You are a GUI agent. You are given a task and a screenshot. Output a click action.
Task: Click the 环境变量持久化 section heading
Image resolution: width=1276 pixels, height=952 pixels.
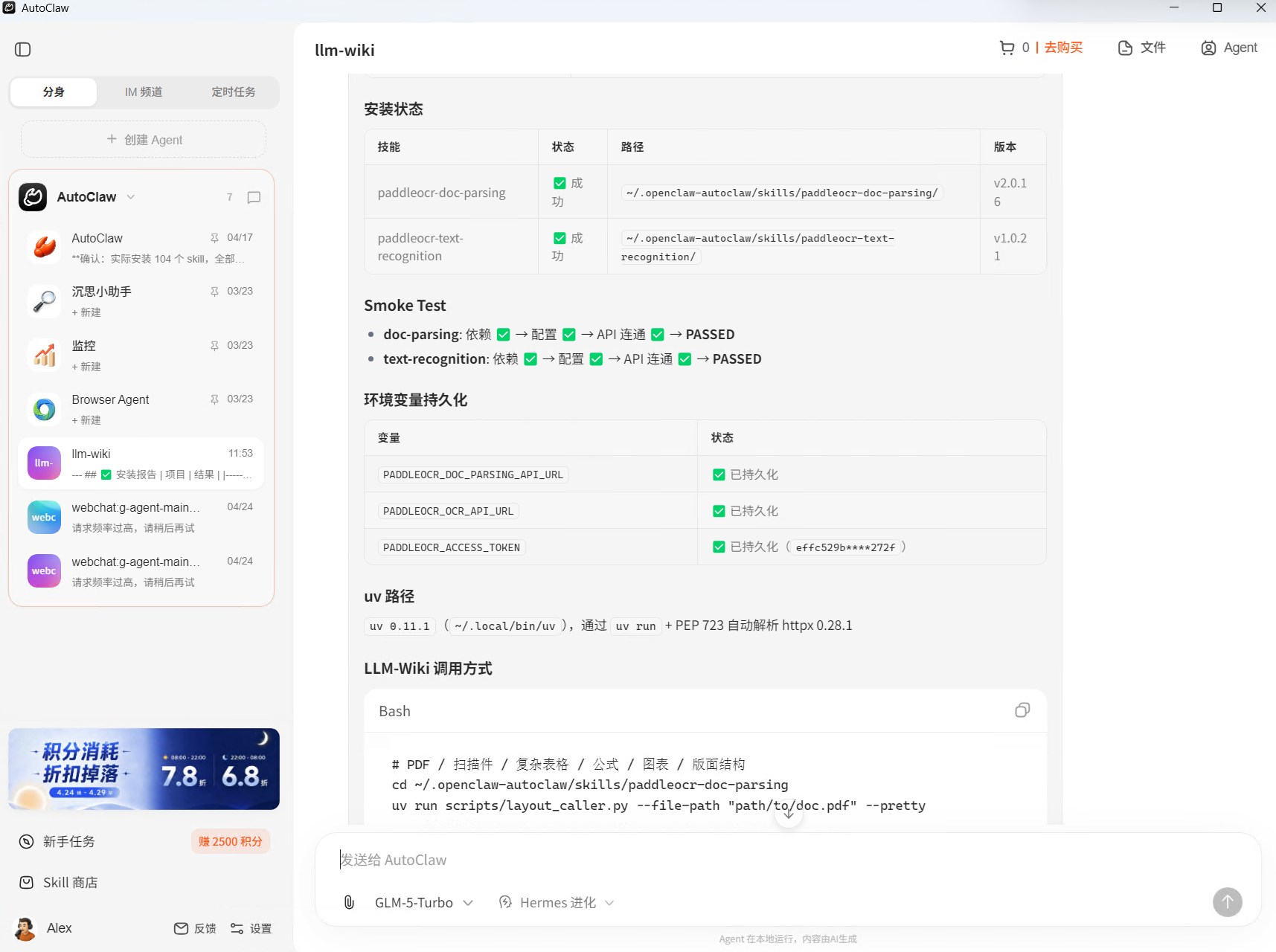416,400
